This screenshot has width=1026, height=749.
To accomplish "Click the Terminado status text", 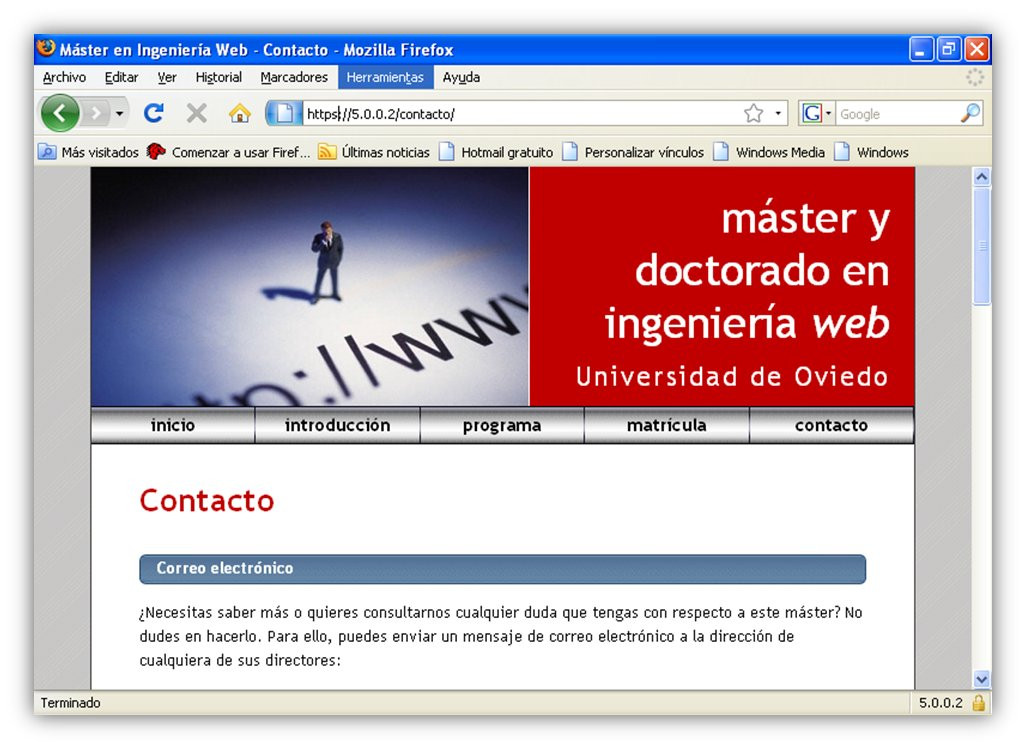I will tap(71, 703).
